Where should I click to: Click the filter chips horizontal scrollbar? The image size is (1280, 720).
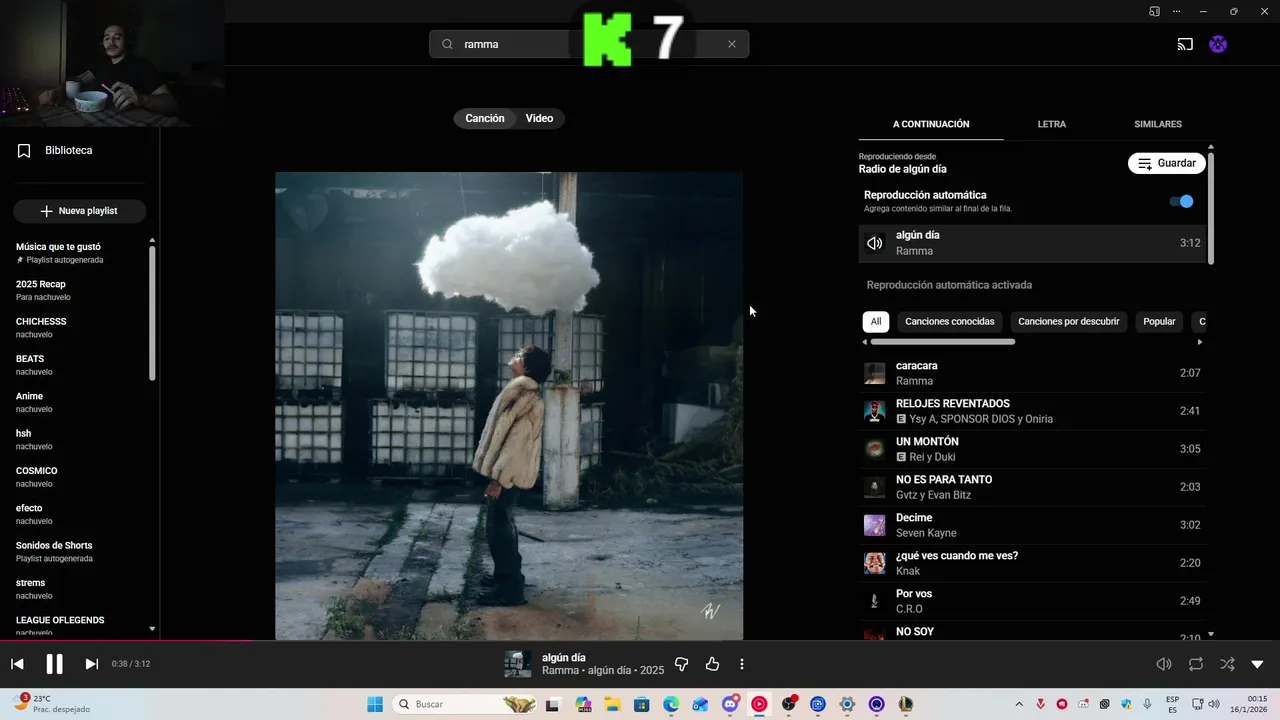click(x=941, y=342)
